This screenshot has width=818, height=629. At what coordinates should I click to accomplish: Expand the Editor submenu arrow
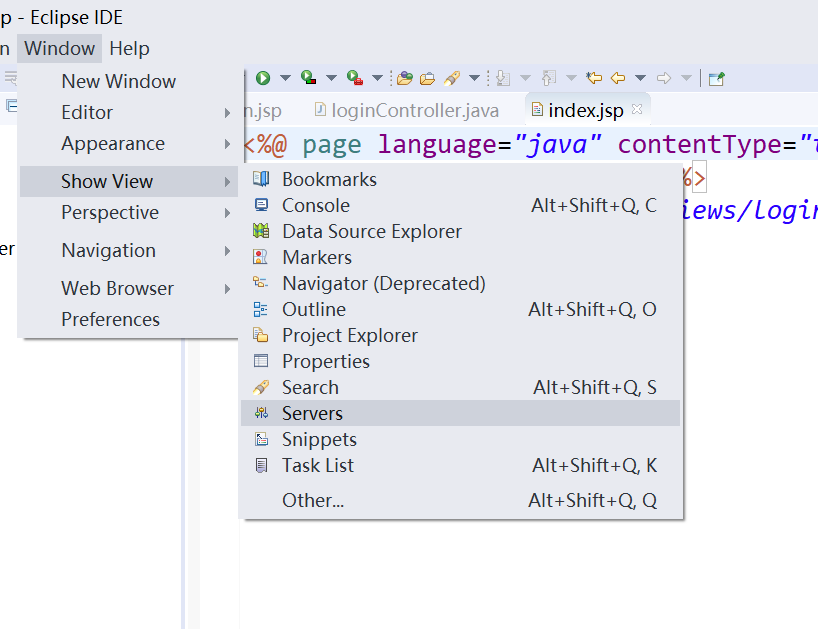pyautogui.click(x=227, y=113)
